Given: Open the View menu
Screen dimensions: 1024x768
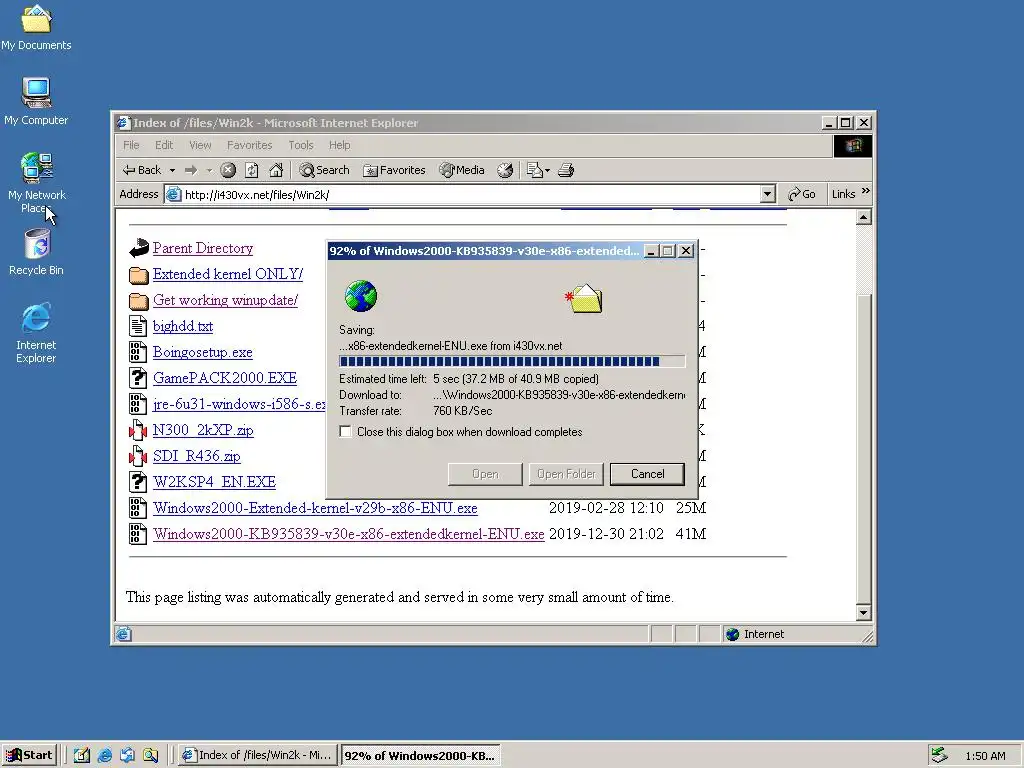Looking at the screenshot, I should pos(200,145).
